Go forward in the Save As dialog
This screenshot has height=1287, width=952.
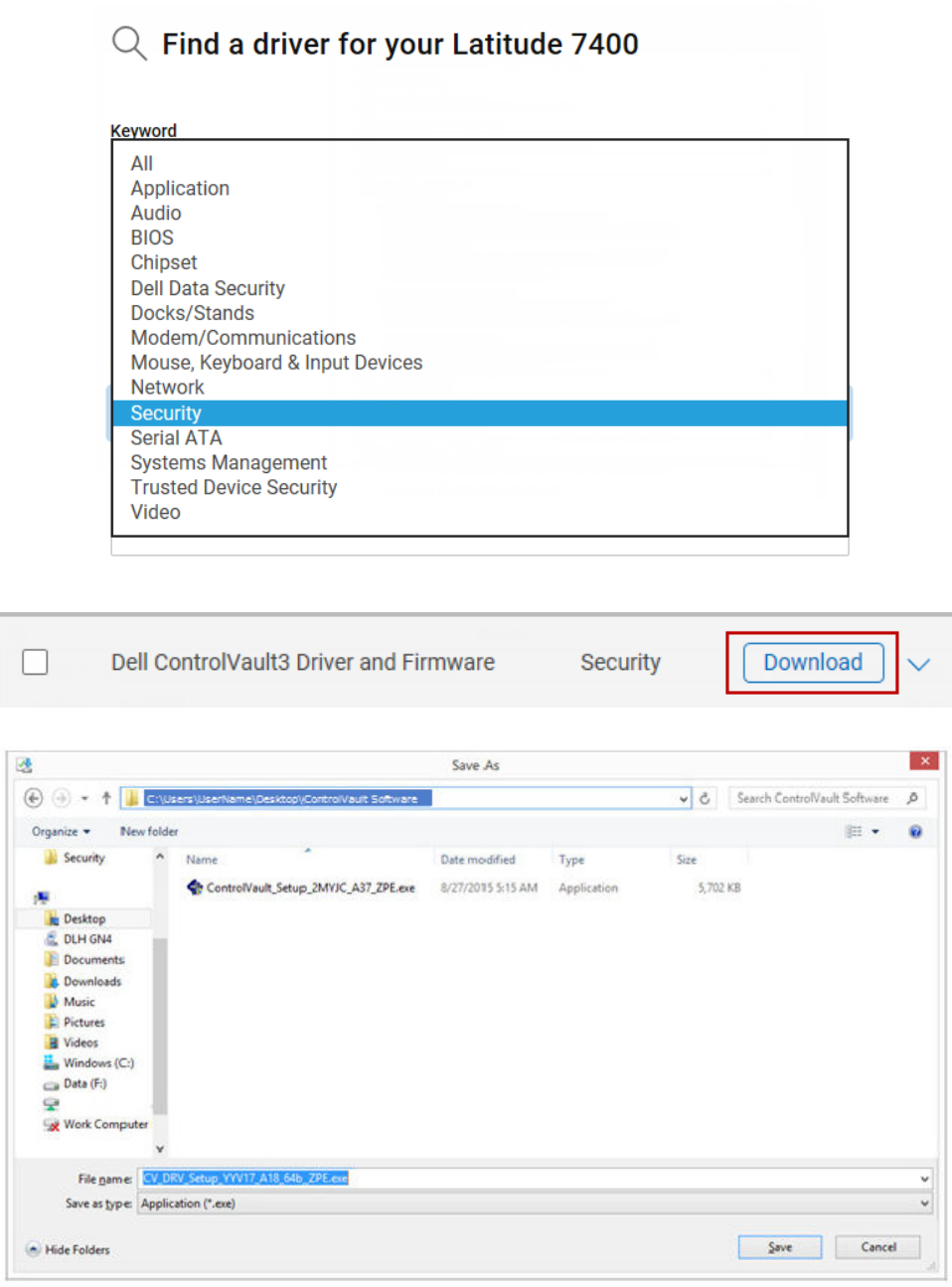(62, 798)
